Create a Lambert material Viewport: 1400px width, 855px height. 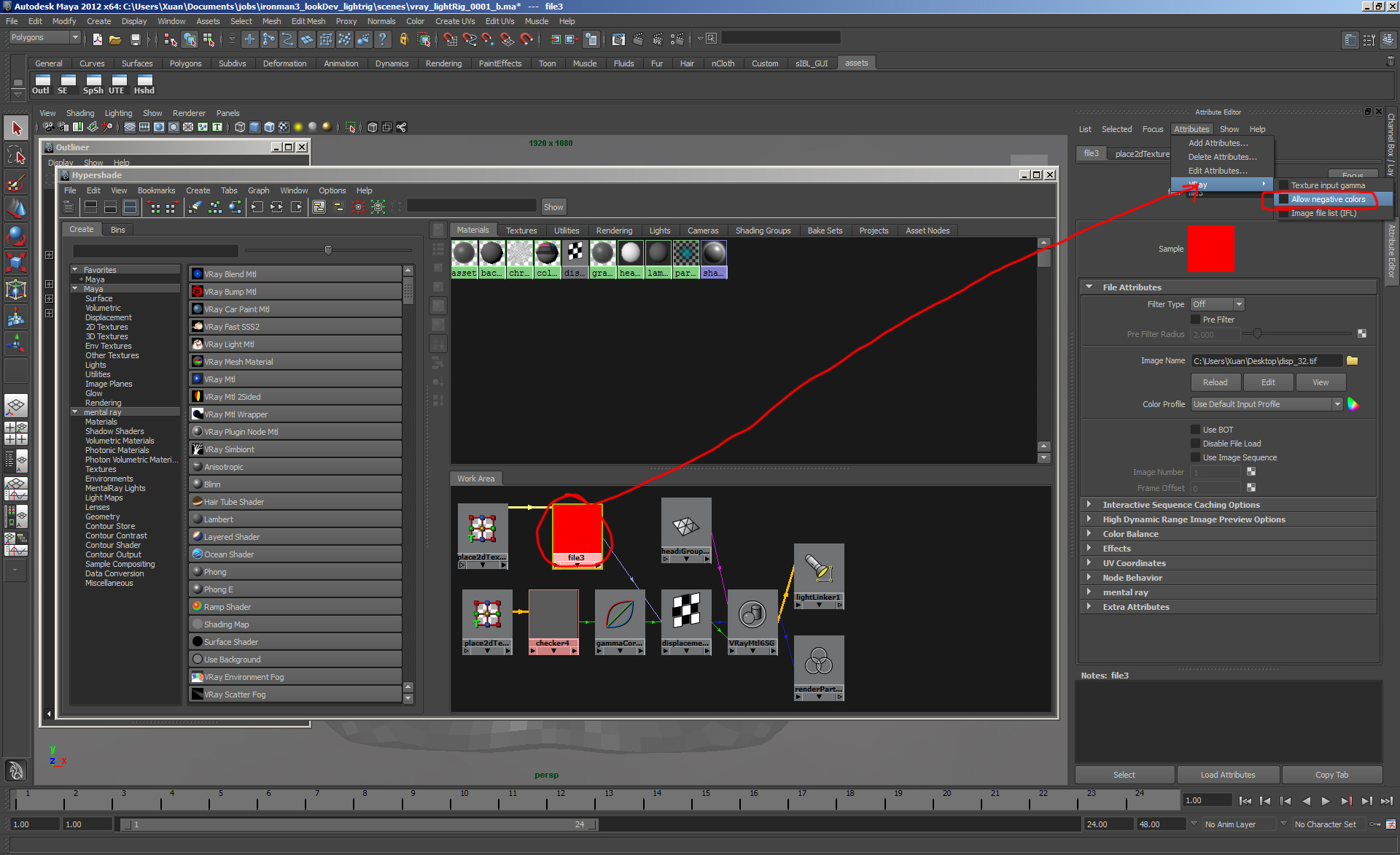[x=295, y=519]
